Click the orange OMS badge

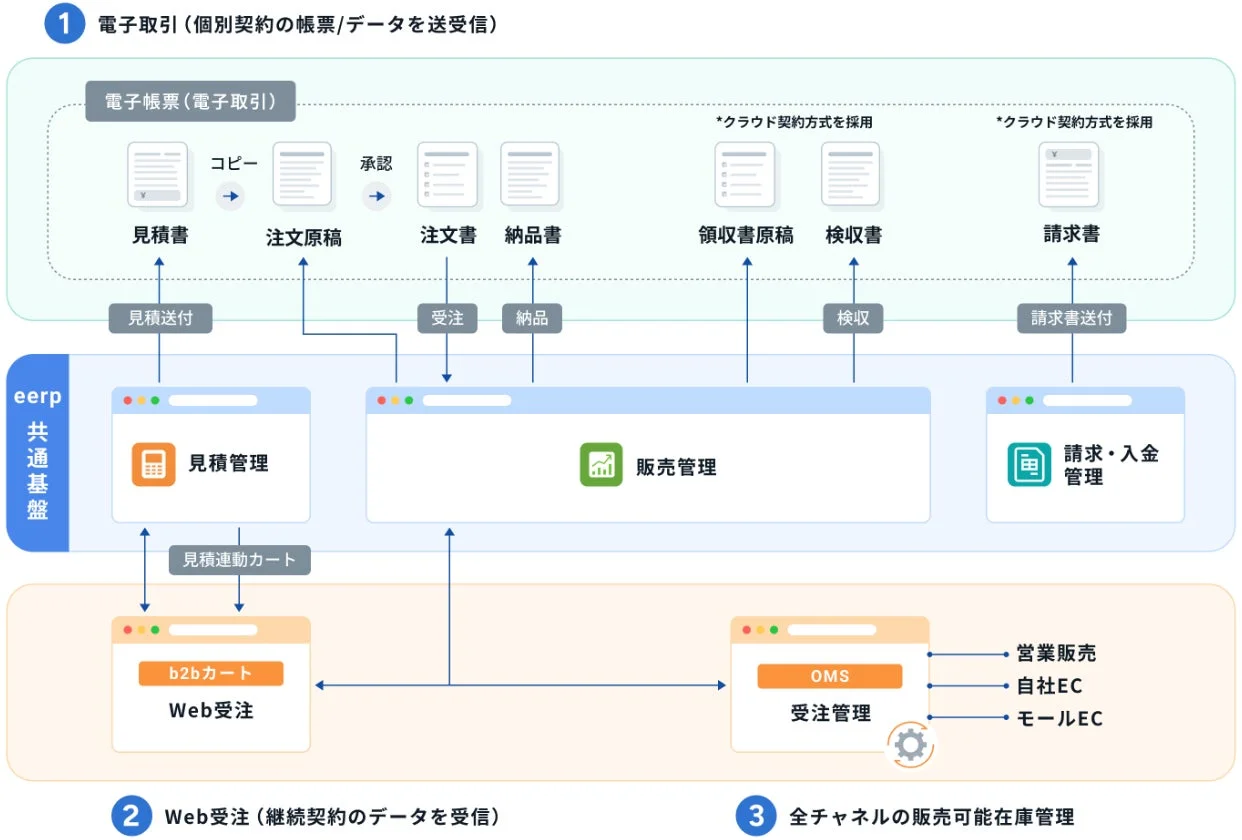(x=830, y=677)
